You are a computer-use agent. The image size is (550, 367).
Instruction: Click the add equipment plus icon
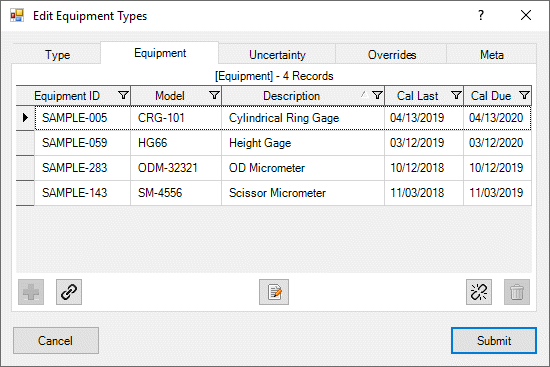click(31, 292)
